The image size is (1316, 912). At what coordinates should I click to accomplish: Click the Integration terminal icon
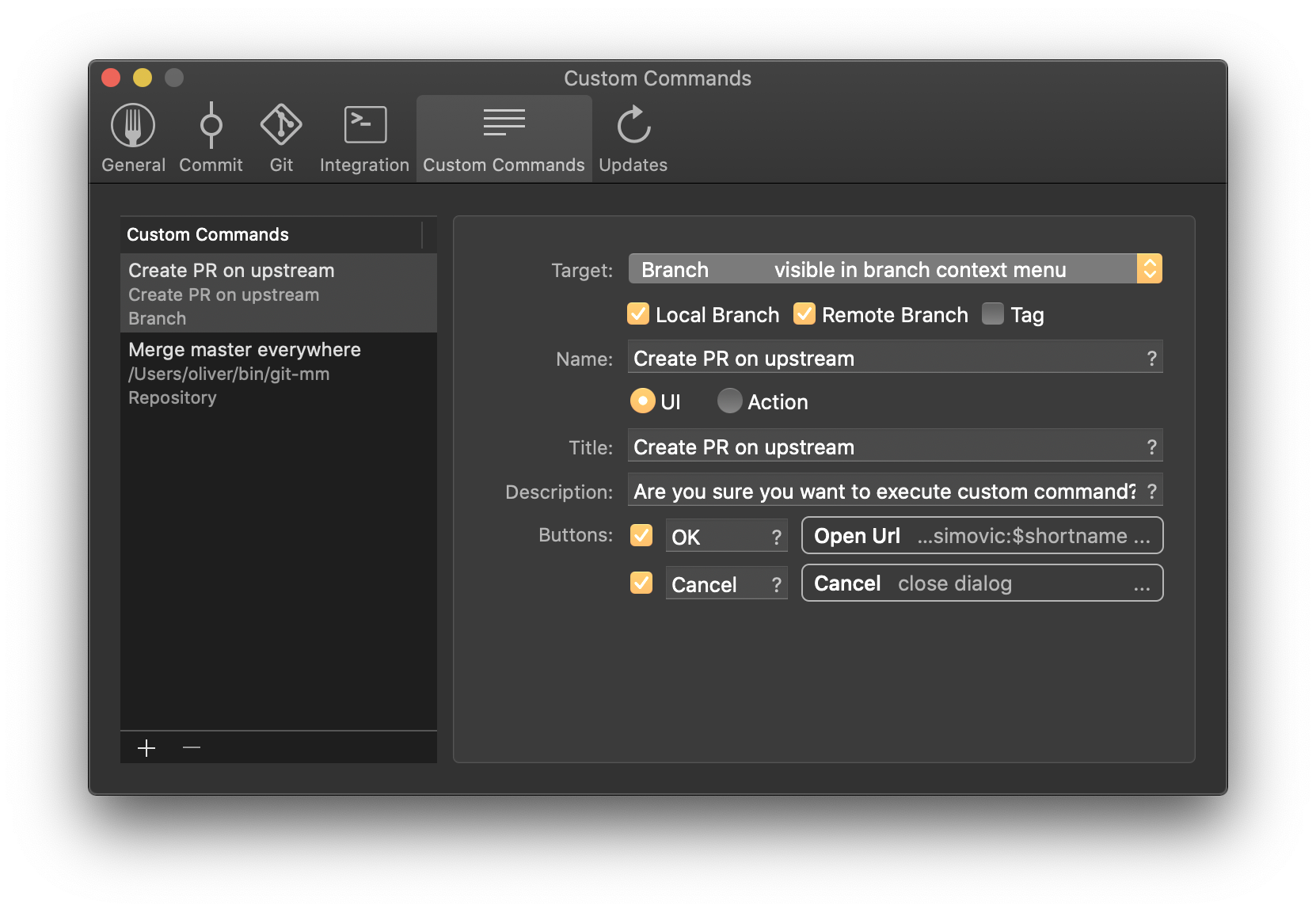(x=363, y=135)
